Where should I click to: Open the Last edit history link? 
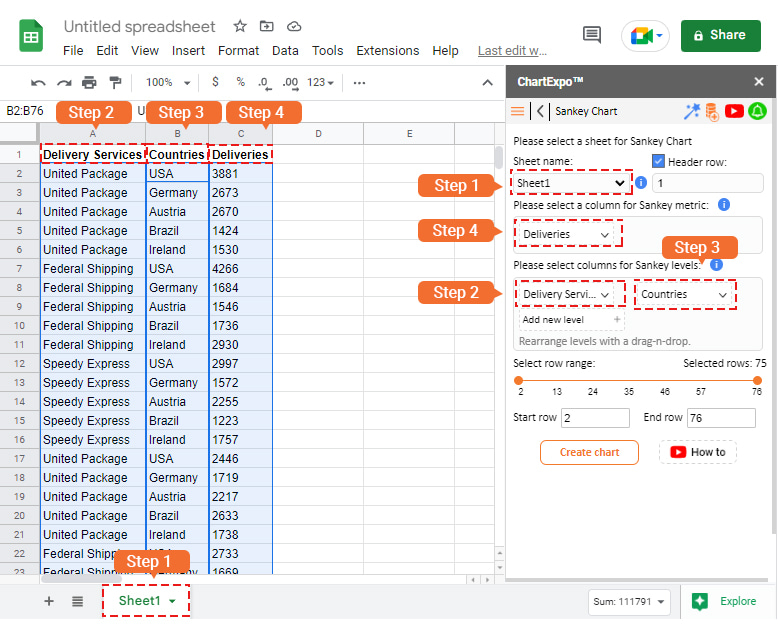512,51
